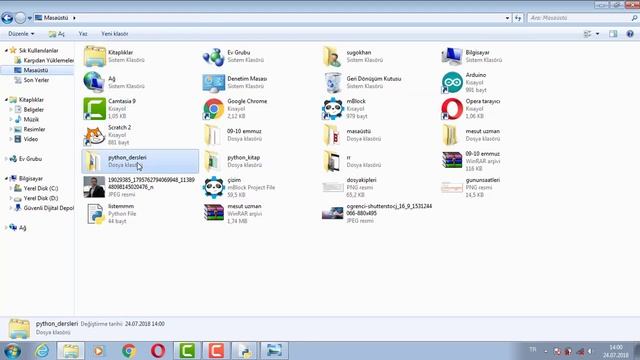Select Video in the sidebar
Screen dimensions: 640x360
[x=27, y=139]
